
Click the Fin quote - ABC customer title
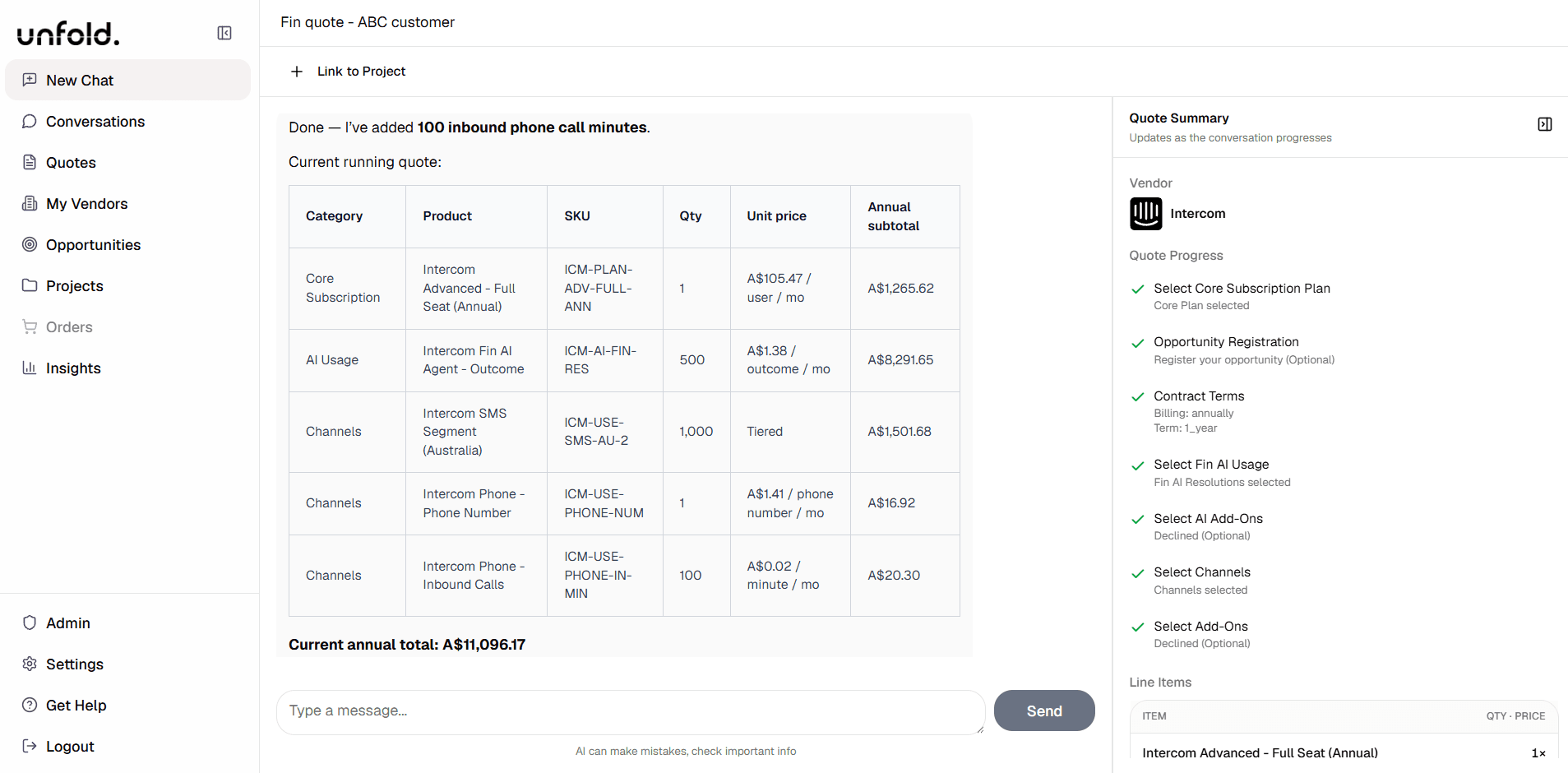[x=368, y=22]
